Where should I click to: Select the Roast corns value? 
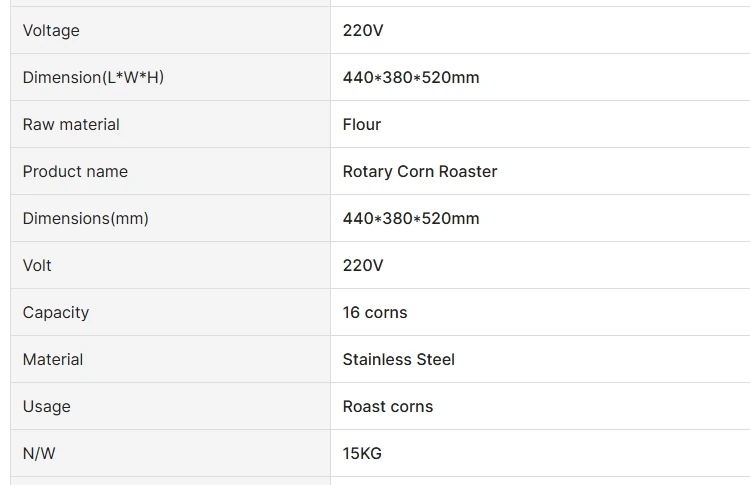[x=388, y=406]
